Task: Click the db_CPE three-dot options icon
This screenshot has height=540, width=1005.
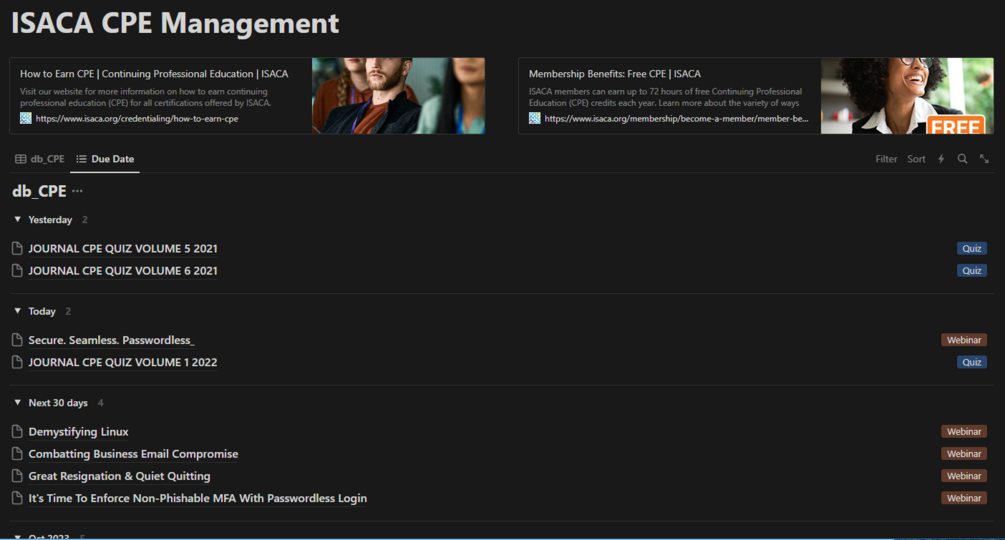Action: [78, 191]
